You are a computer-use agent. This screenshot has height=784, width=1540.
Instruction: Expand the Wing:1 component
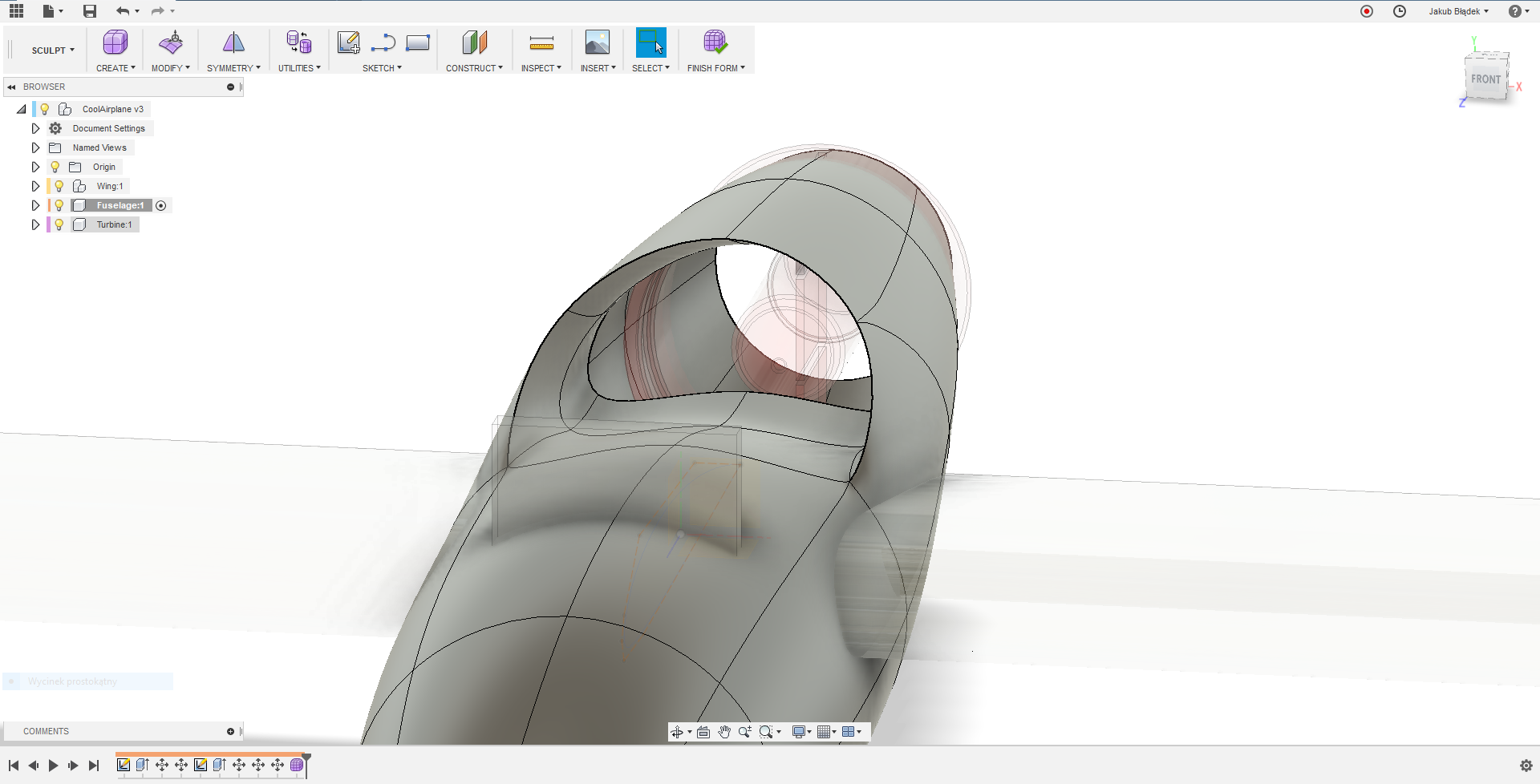click(x=35, y=186)
